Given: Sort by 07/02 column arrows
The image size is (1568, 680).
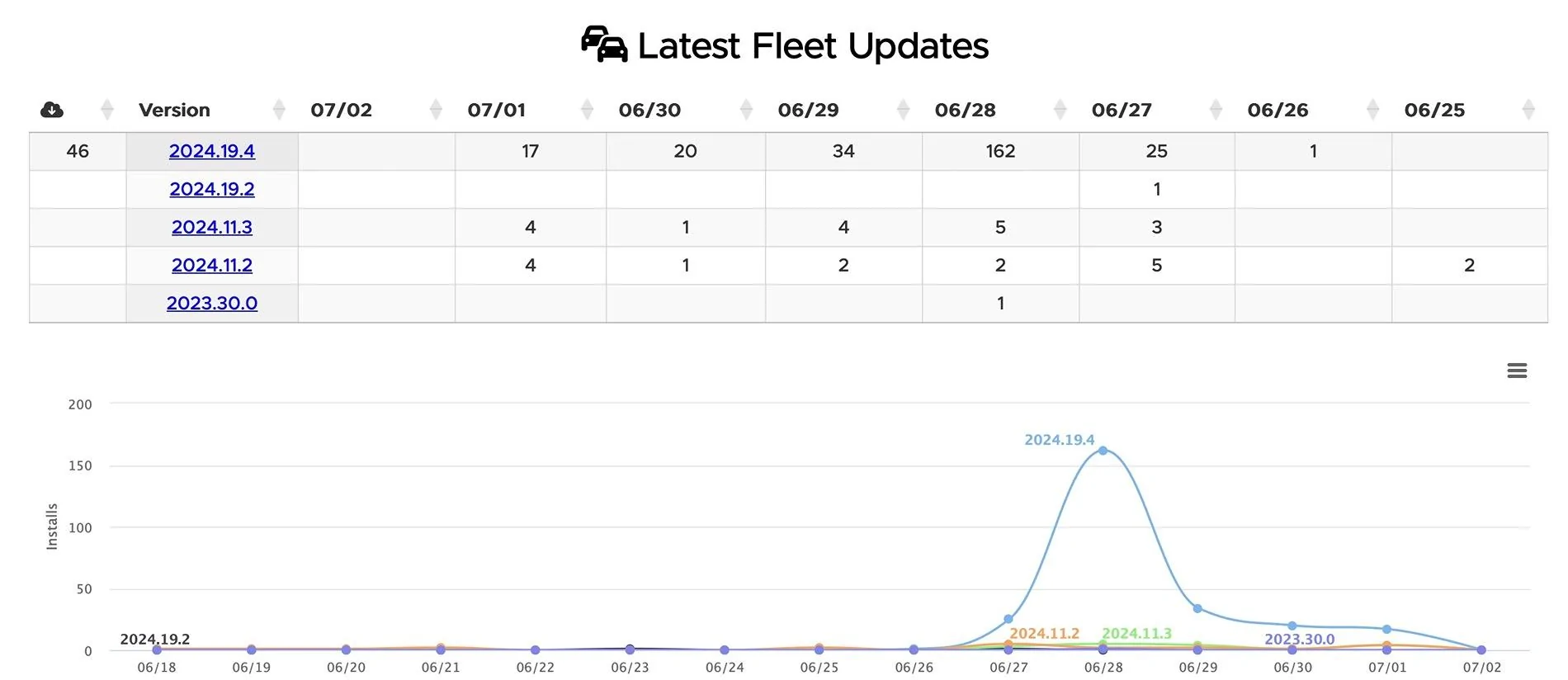Looking at the screenshot, I should (436, 109).
